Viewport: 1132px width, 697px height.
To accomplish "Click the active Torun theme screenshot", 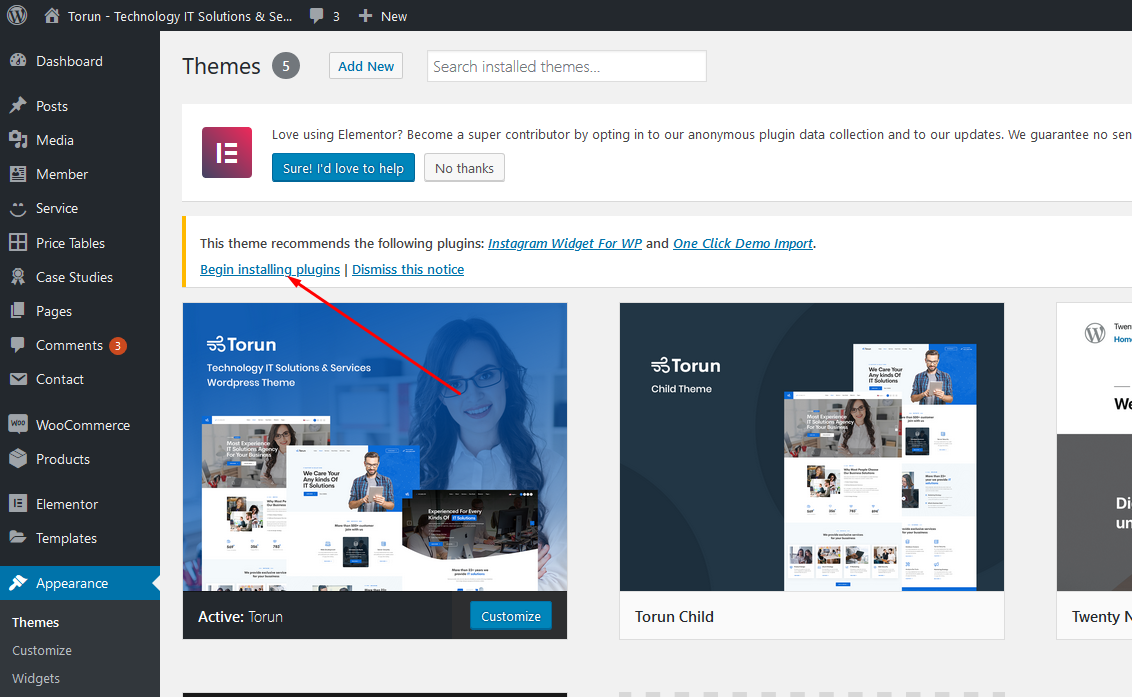I will pos(375,447).
